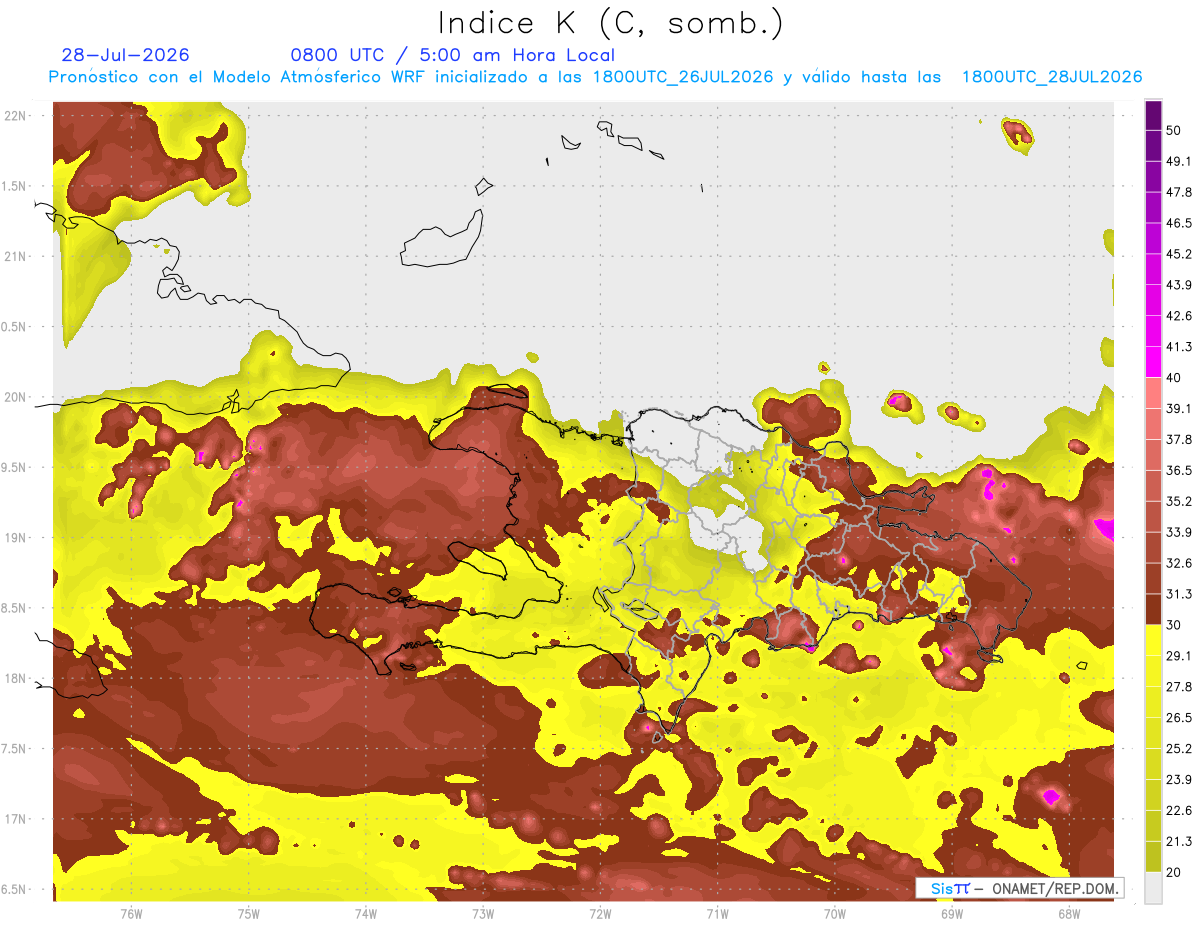This screenshot has width=1200, height=927.
Task: Click the '75W' longitude axis label
Action: point(248,913)
